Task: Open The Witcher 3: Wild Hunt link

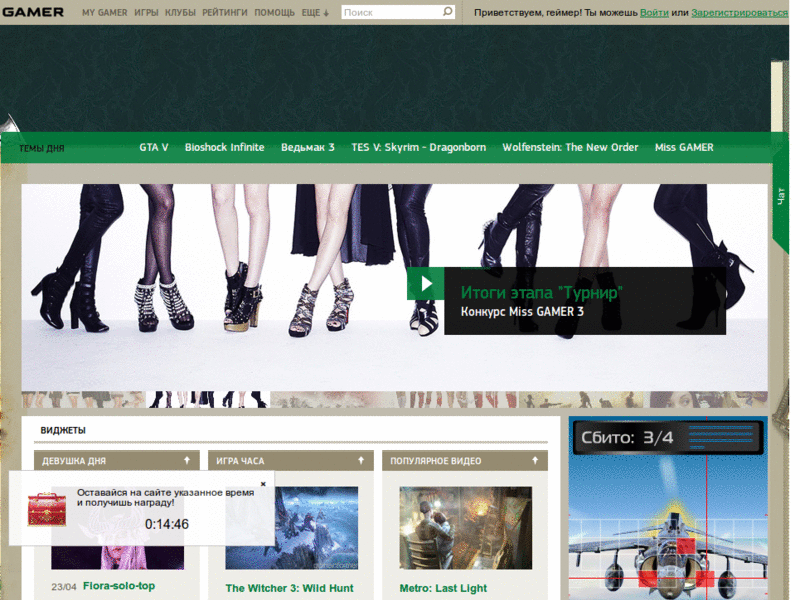Action: (x=289, y=588)
